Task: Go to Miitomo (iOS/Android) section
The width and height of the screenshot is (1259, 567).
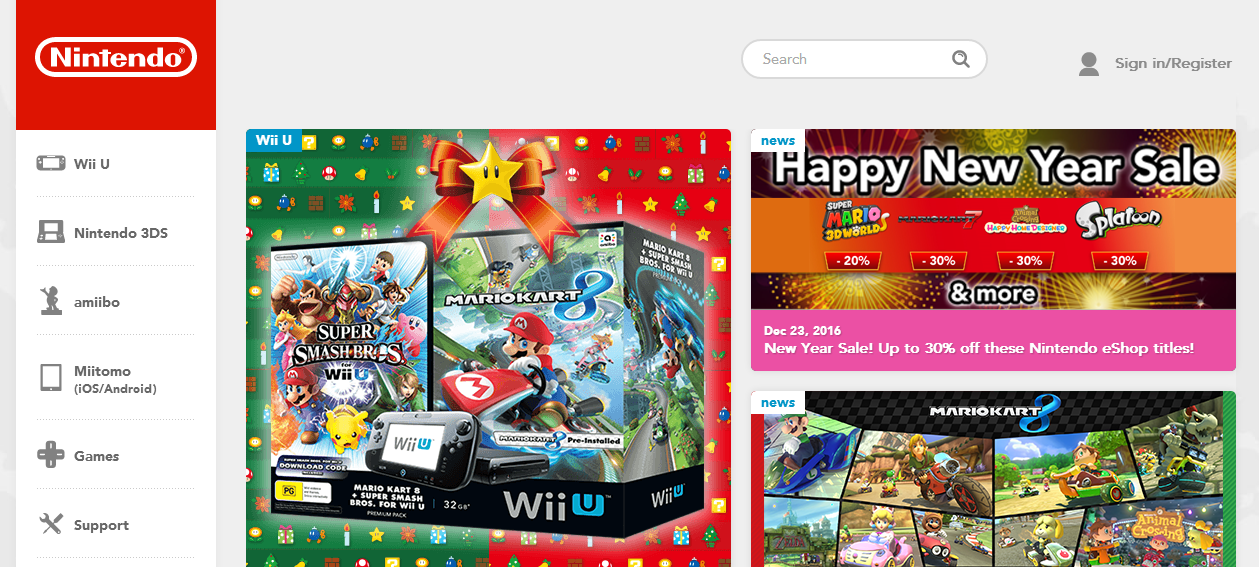Action: click(x=115, y=379)
